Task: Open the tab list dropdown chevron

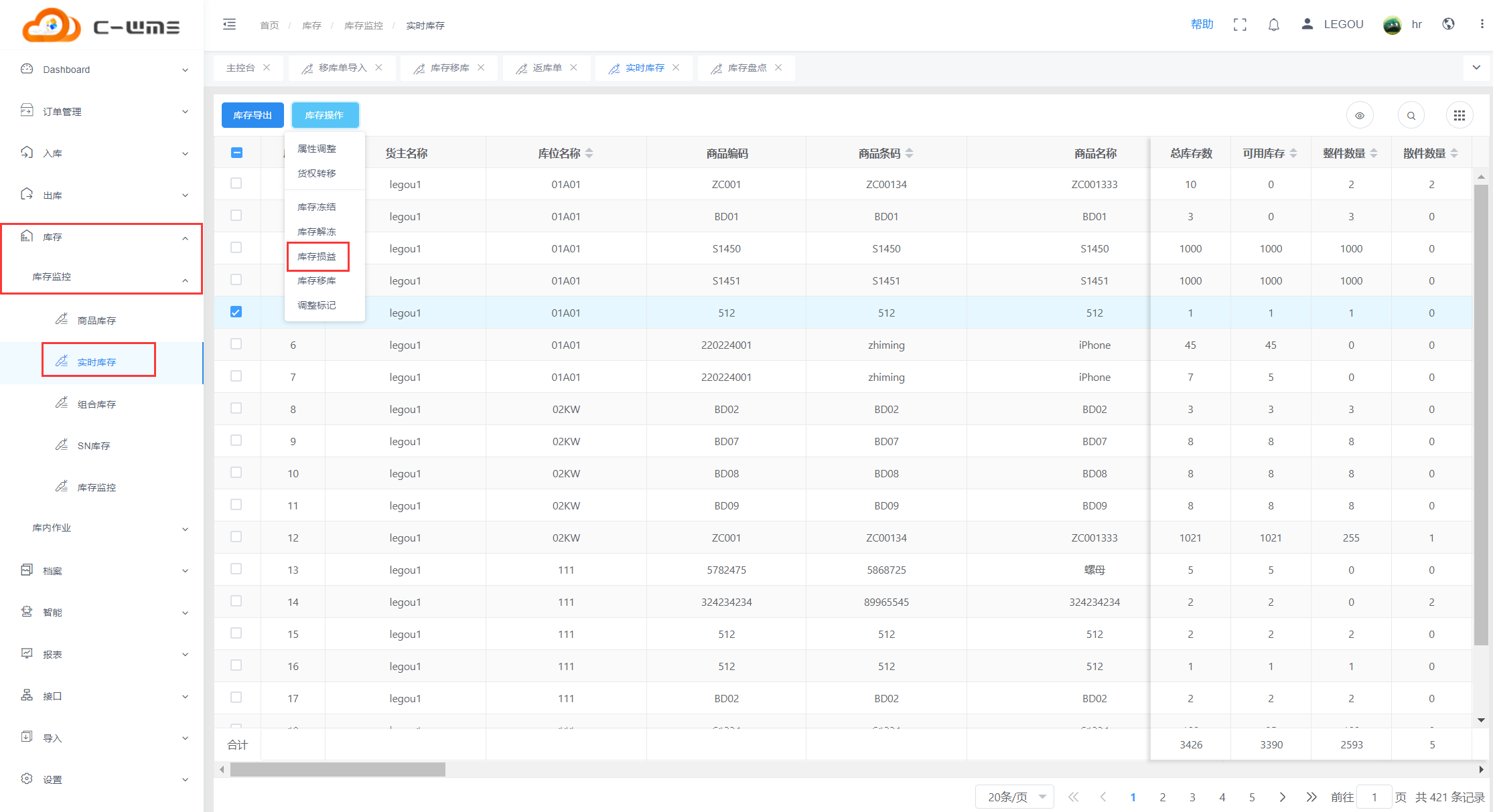Action: (x=1476, y=68)
